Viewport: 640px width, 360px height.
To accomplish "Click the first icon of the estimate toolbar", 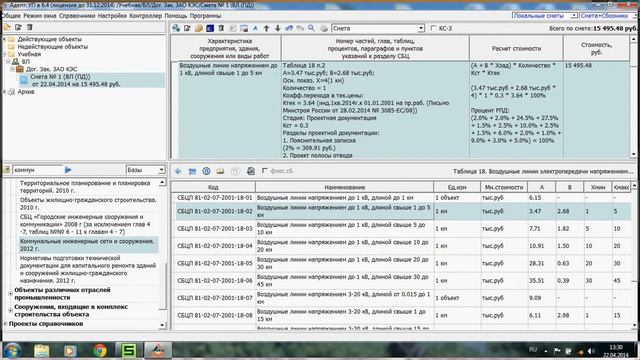I will 176,28.
